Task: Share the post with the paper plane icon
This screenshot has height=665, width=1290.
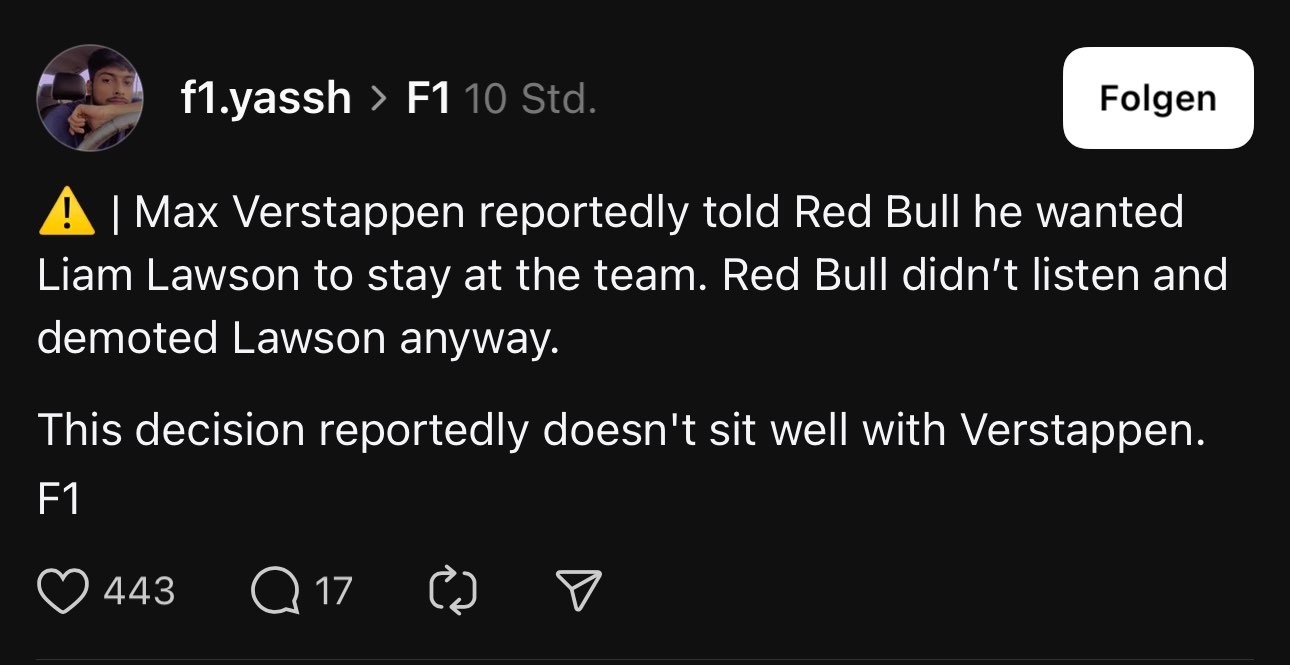Action: tap(579, 591)
